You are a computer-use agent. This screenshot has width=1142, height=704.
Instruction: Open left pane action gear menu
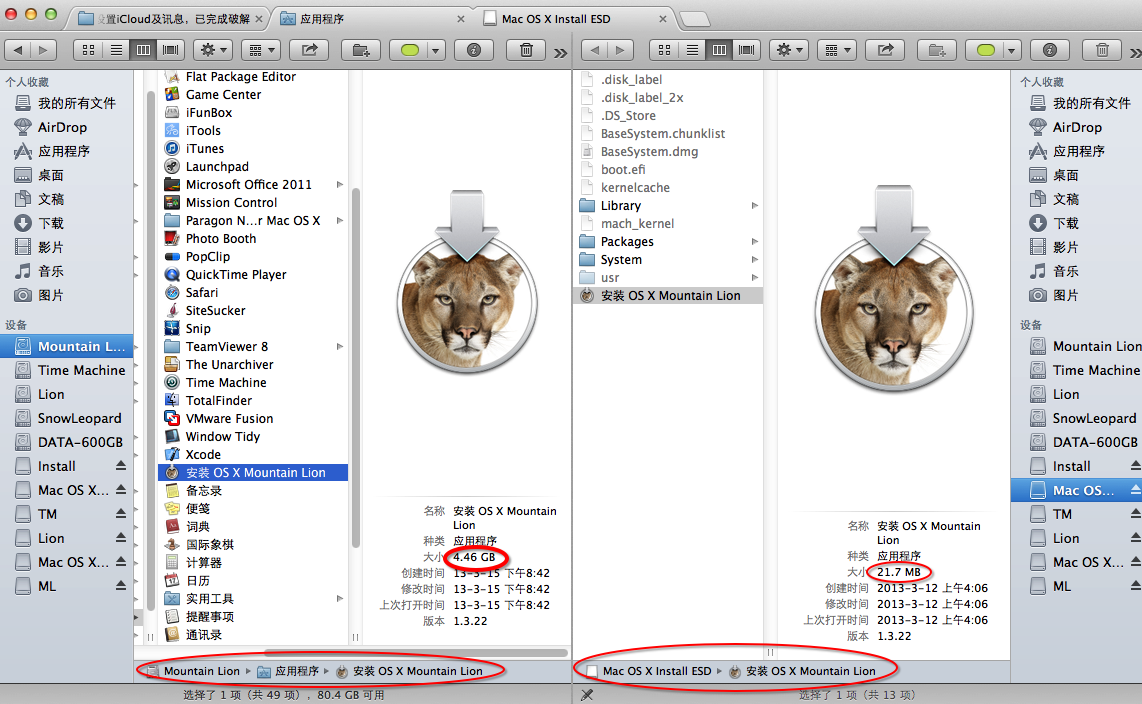point(213,50)
